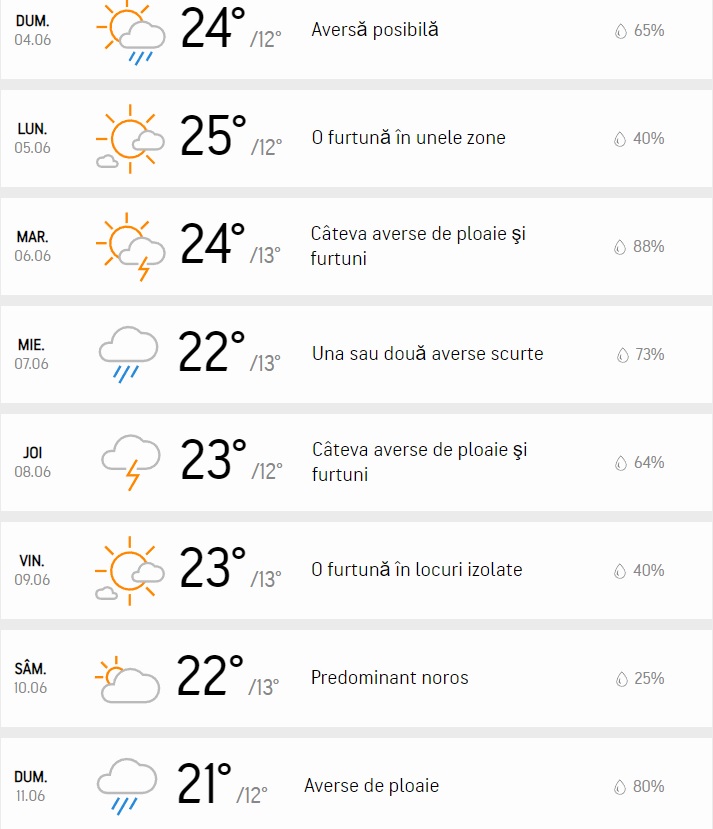Open the rainy cloud icon for MIE. 07.06

point(128,354)
